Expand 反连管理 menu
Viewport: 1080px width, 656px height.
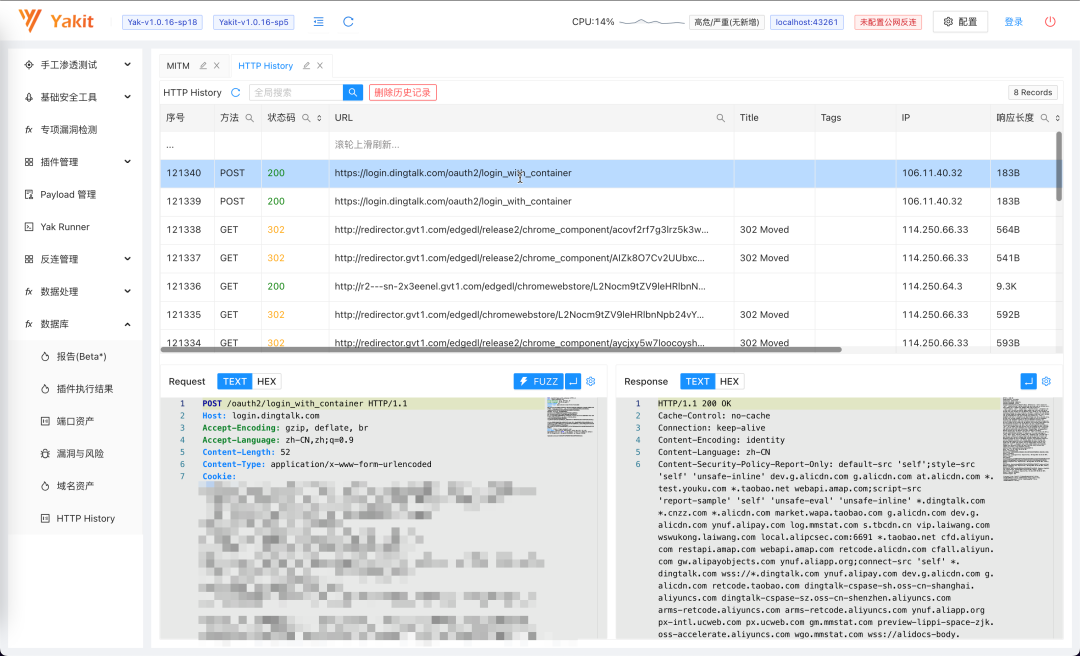point(127,259)
